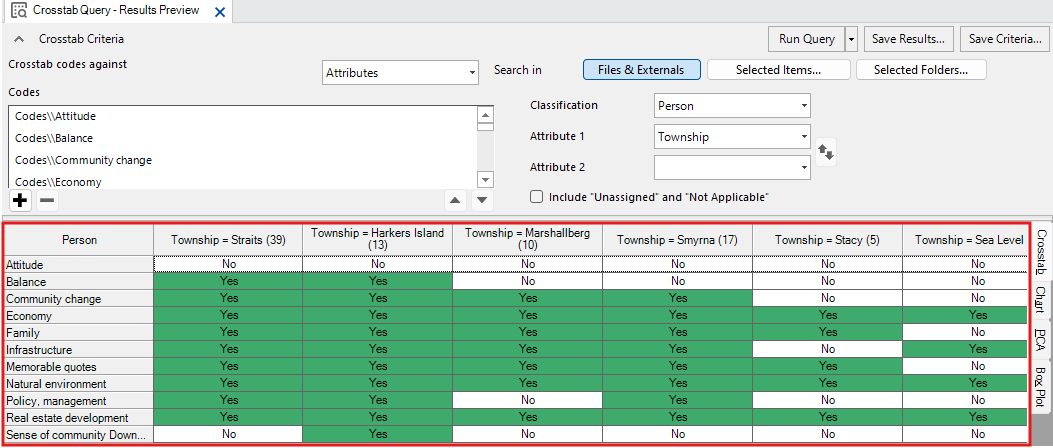Click the Run Query button
This screenshot has height=448, width=1053.
(807, 39)
